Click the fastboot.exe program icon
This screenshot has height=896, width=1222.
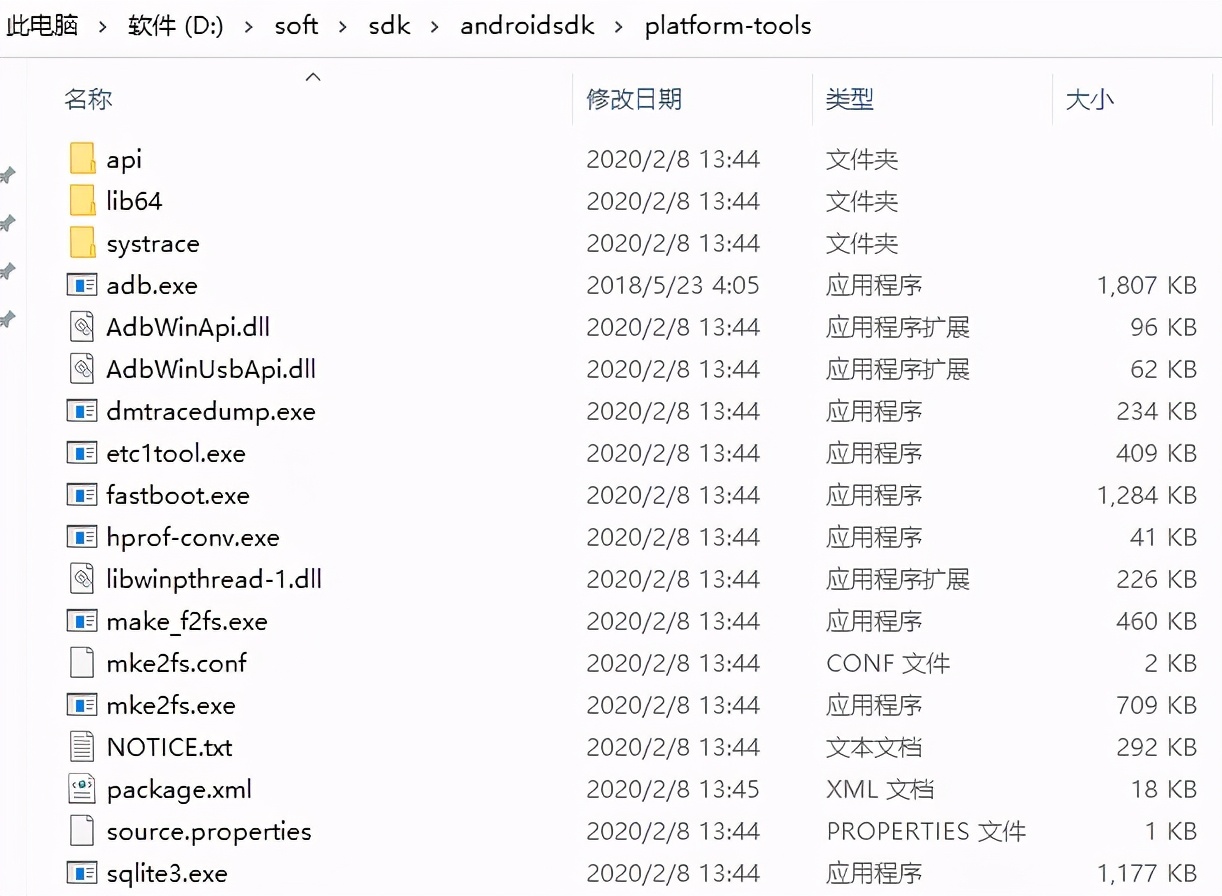click(x=82, y=495)
